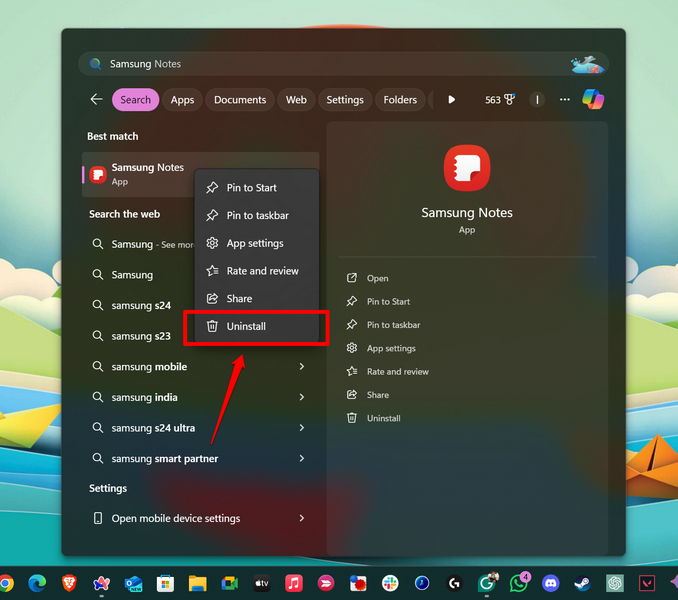Open Grammarly from the taskbar

[x=487, y=584]
